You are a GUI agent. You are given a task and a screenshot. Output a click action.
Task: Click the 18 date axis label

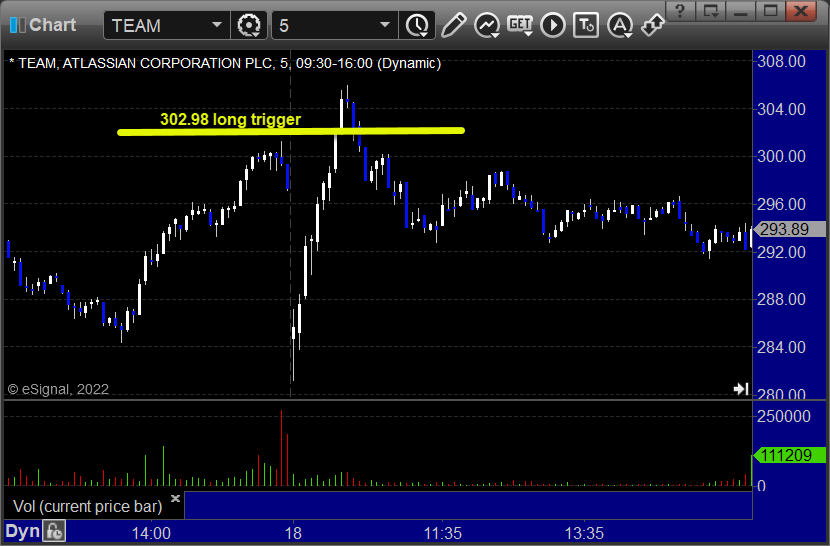(293, 533)
